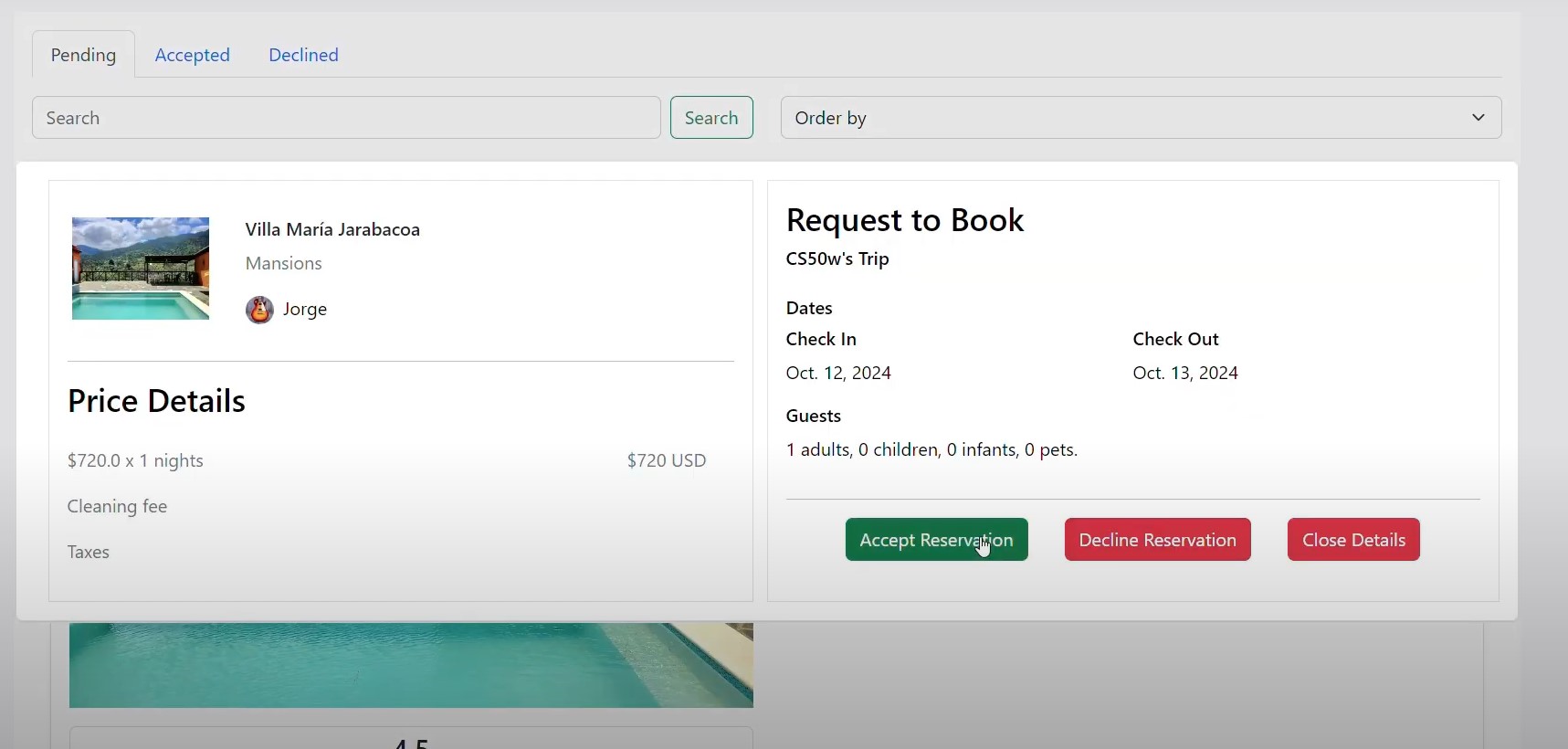The height and width of the screenshot is (749, 1568).
Task: Click Jorge's guitar avatar icon
Action: [x=259, y=310]
